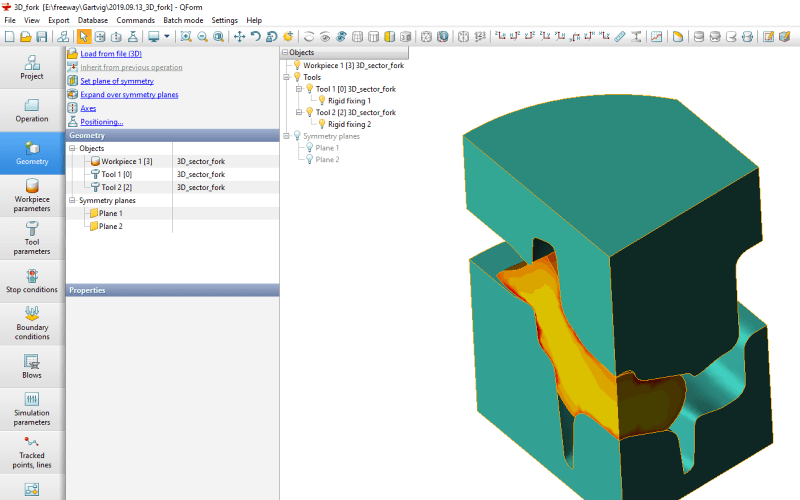This screenshot has height=500, width=800.
Task: Click the Load from file (3D) link
Action: point(111,54)
